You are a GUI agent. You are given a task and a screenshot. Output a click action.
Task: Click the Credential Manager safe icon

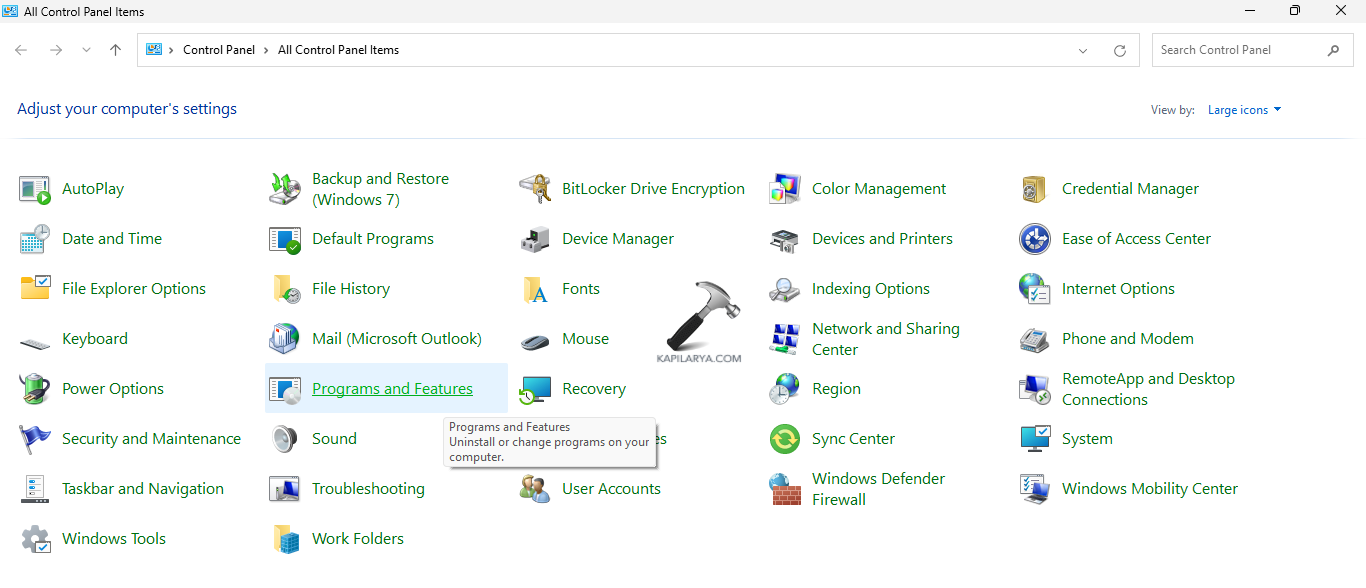click(1034, 189)
